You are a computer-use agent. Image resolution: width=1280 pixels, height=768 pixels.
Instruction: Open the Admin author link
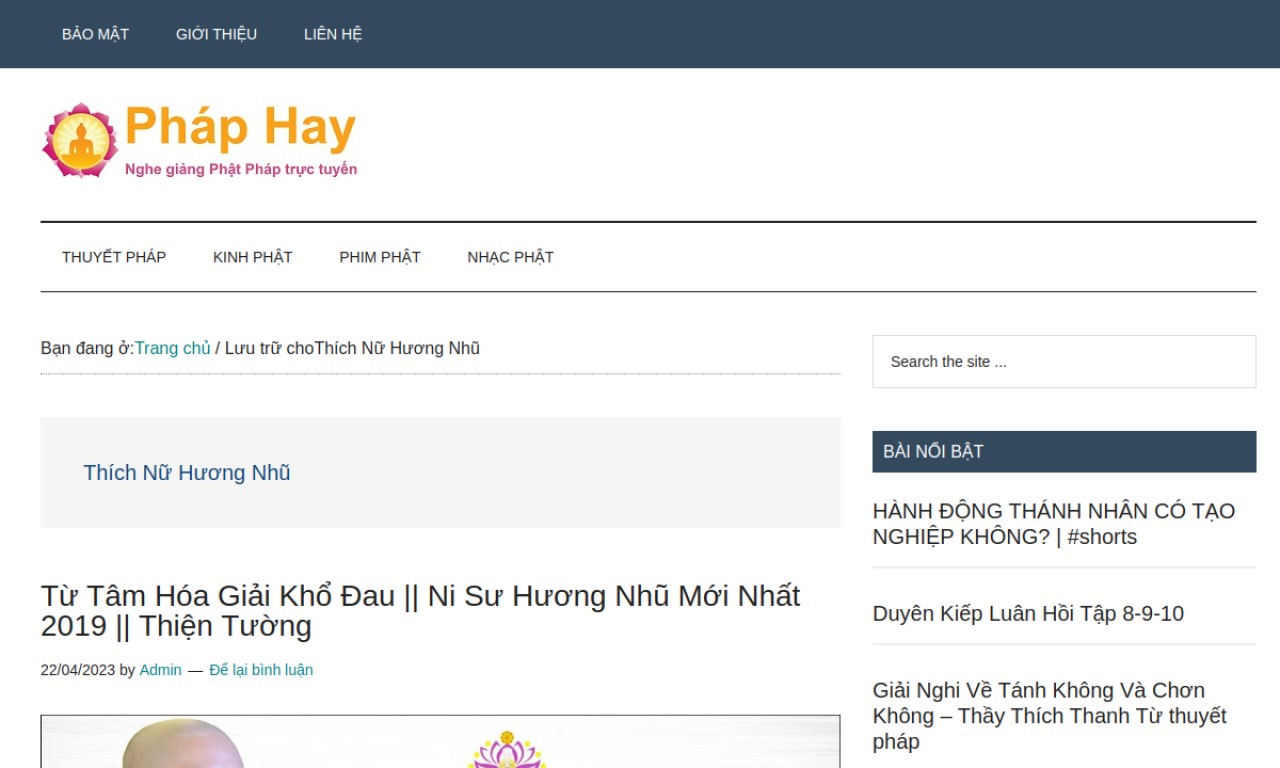160,670
